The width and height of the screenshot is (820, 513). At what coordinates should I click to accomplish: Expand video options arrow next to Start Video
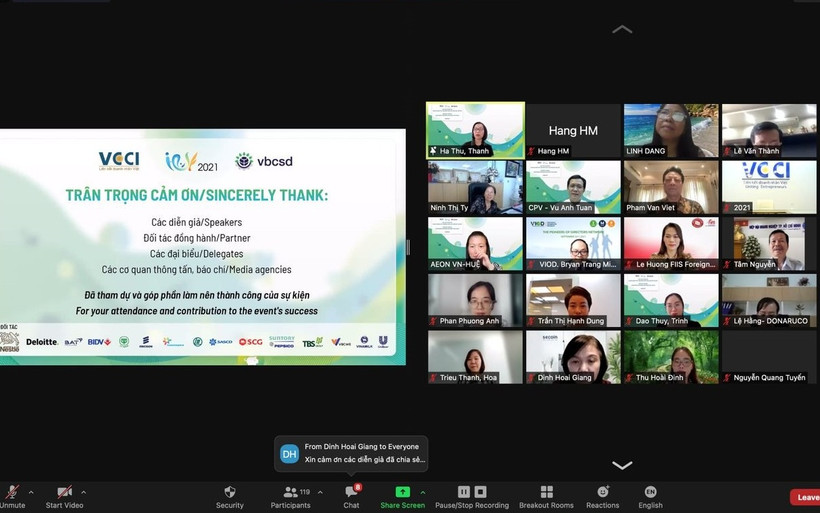(x=83, y=492)
